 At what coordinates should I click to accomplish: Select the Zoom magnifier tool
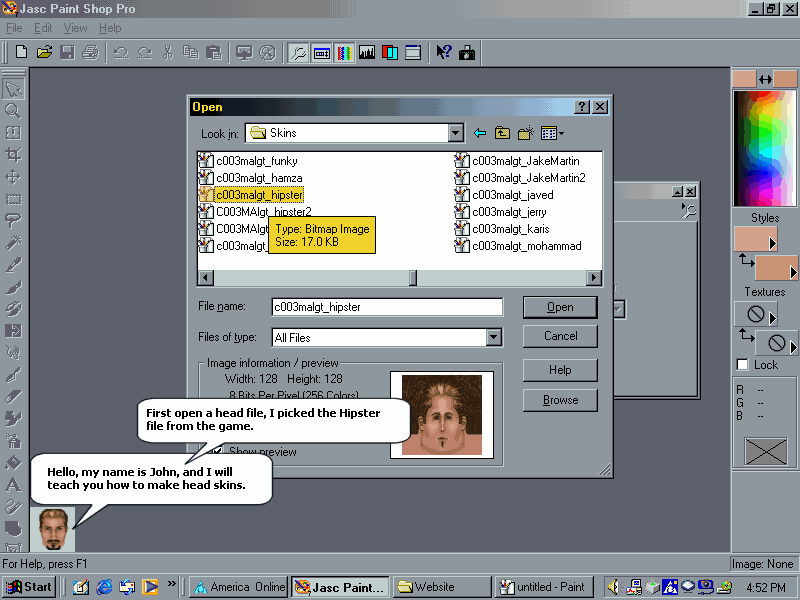(13, 111)
